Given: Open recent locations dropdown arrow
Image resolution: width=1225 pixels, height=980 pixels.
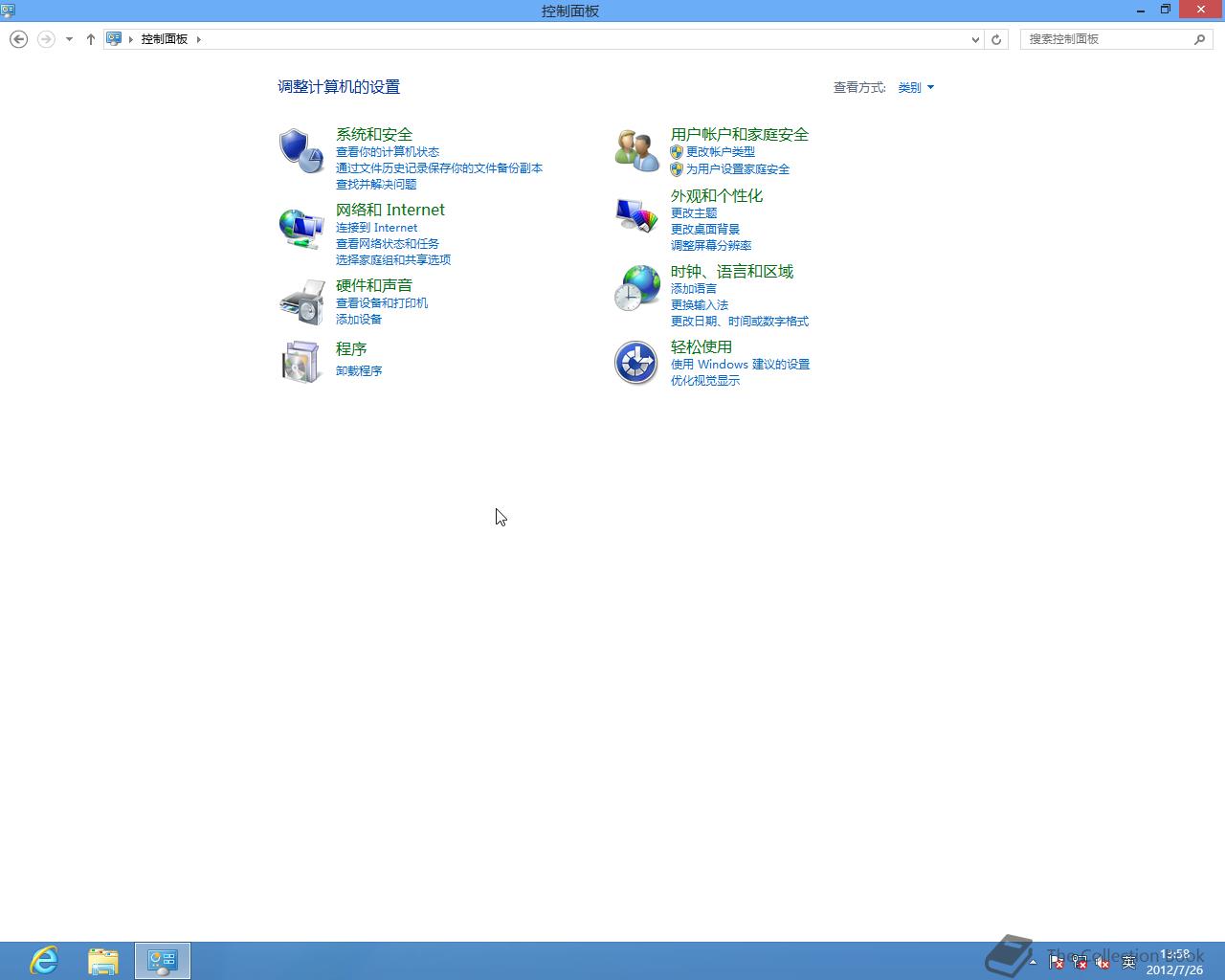Looking at the screenshot, I should (69, 39).
